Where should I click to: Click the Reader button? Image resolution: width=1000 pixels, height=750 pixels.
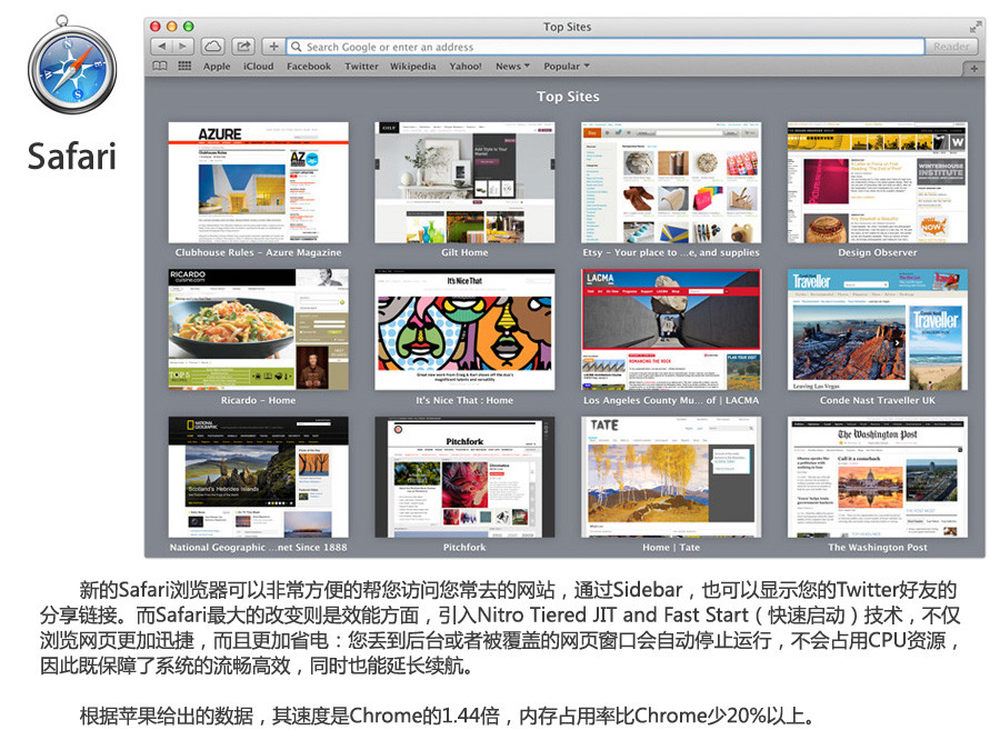(951, 47)
